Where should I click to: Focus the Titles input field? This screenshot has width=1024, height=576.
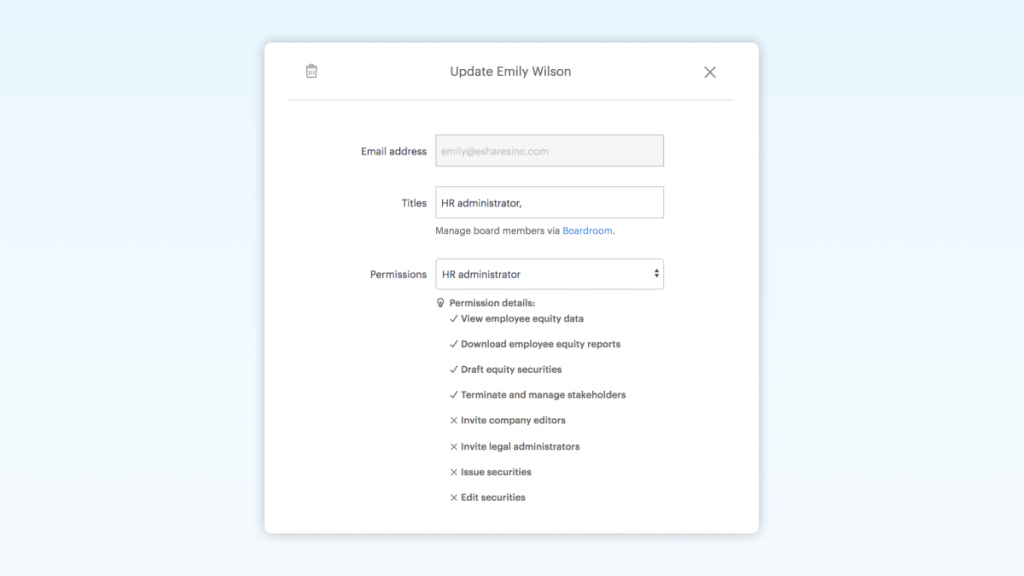[549, 203]
